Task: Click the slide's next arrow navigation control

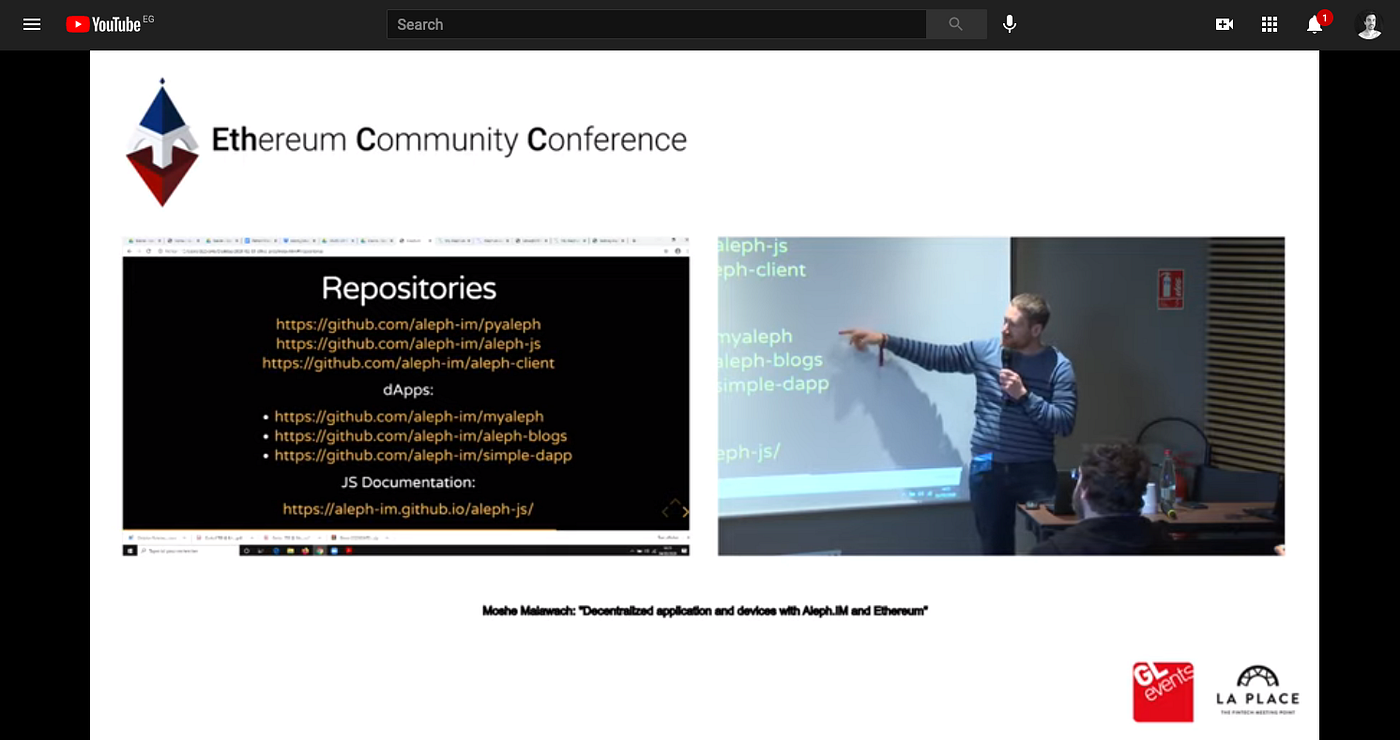Action: pos(685,512)
